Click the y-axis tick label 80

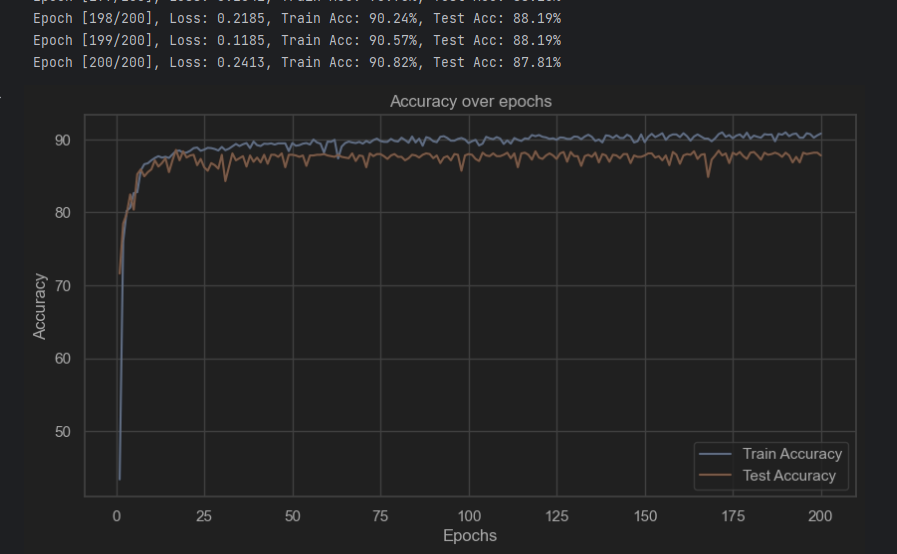pos(63,213)
